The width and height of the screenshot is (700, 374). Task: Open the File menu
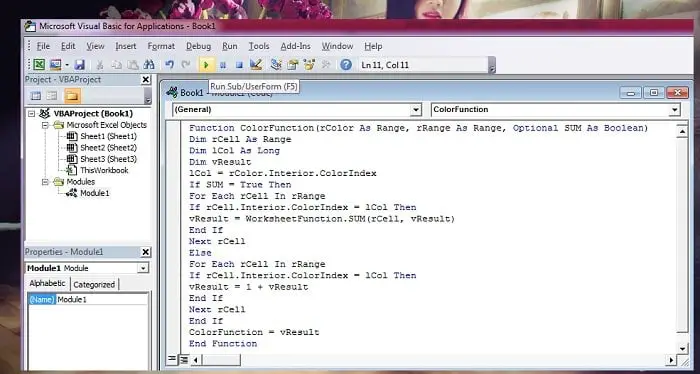pos(43,46)
